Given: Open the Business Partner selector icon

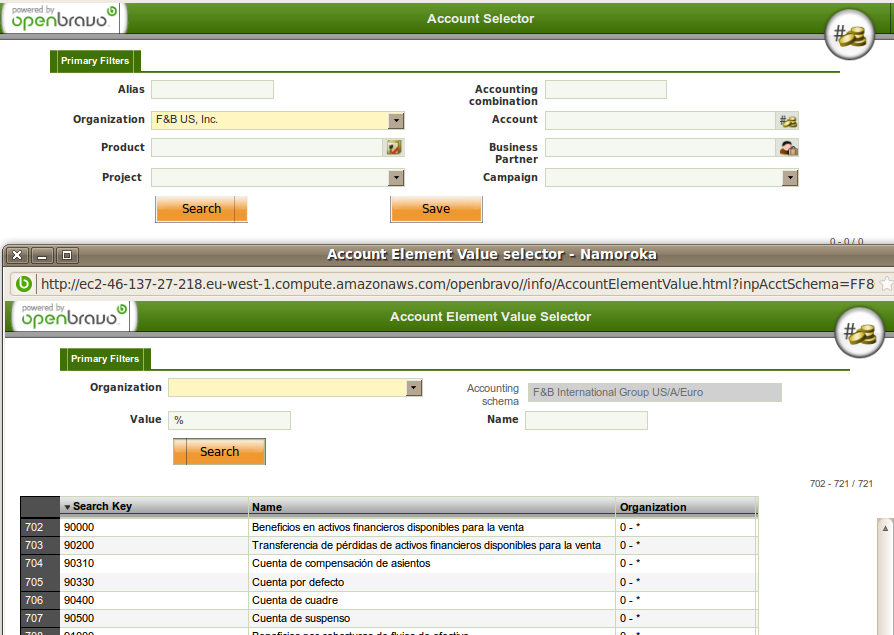Looking at the screenshot, I should [x=788, y=148].
